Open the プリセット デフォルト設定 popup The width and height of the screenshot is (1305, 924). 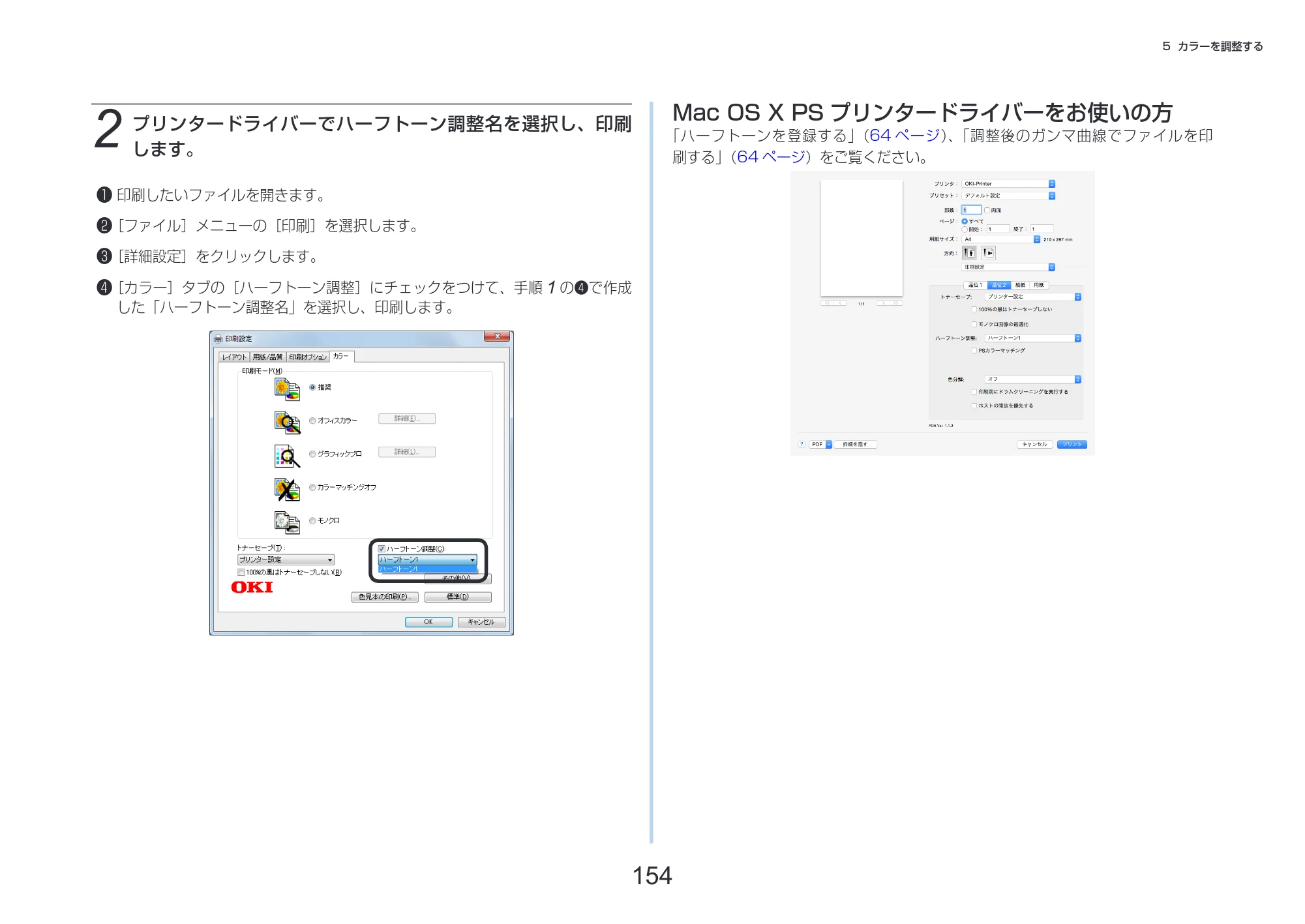1008,196
